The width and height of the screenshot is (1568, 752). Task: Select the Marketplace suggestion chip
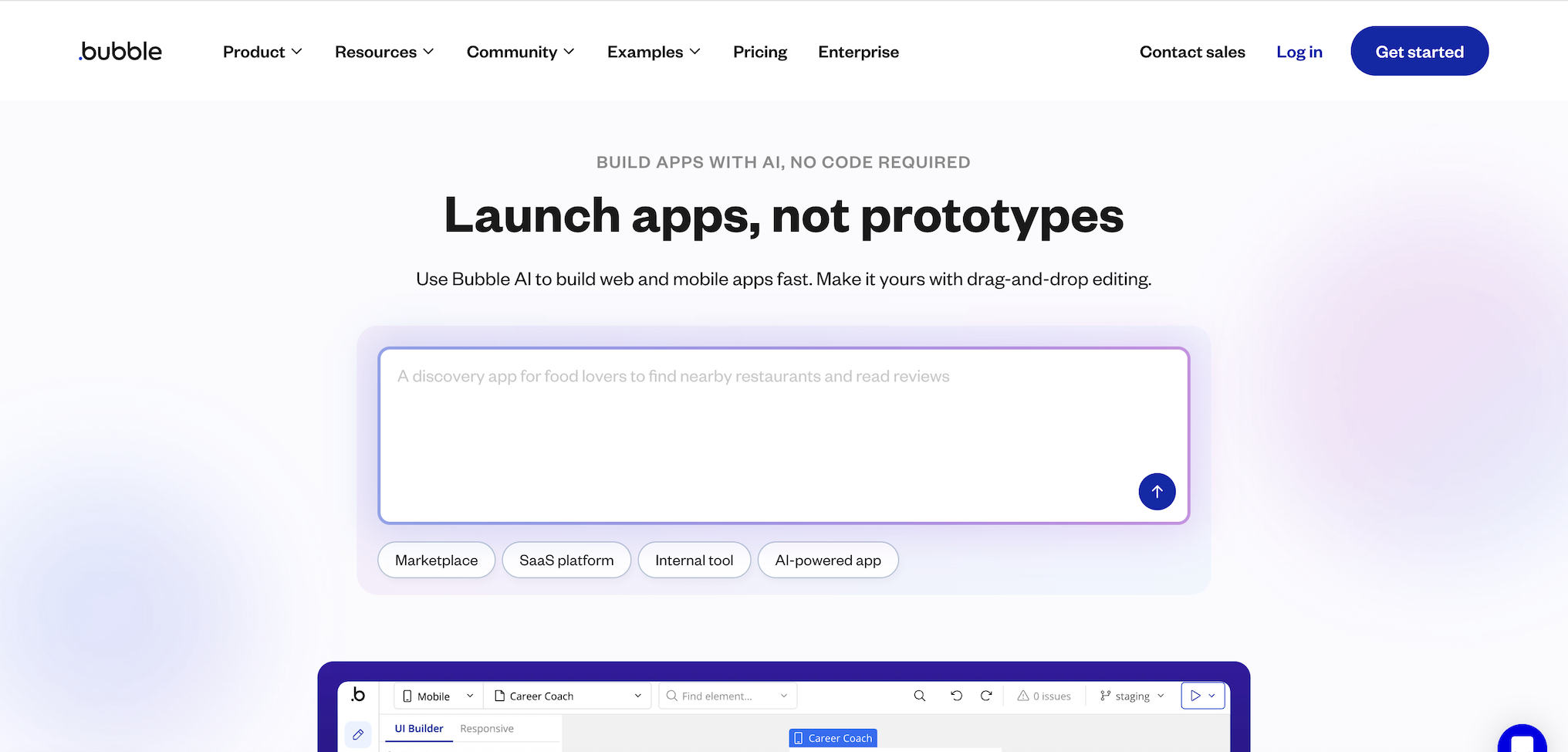pyautogui.click(x=436, y=560)
